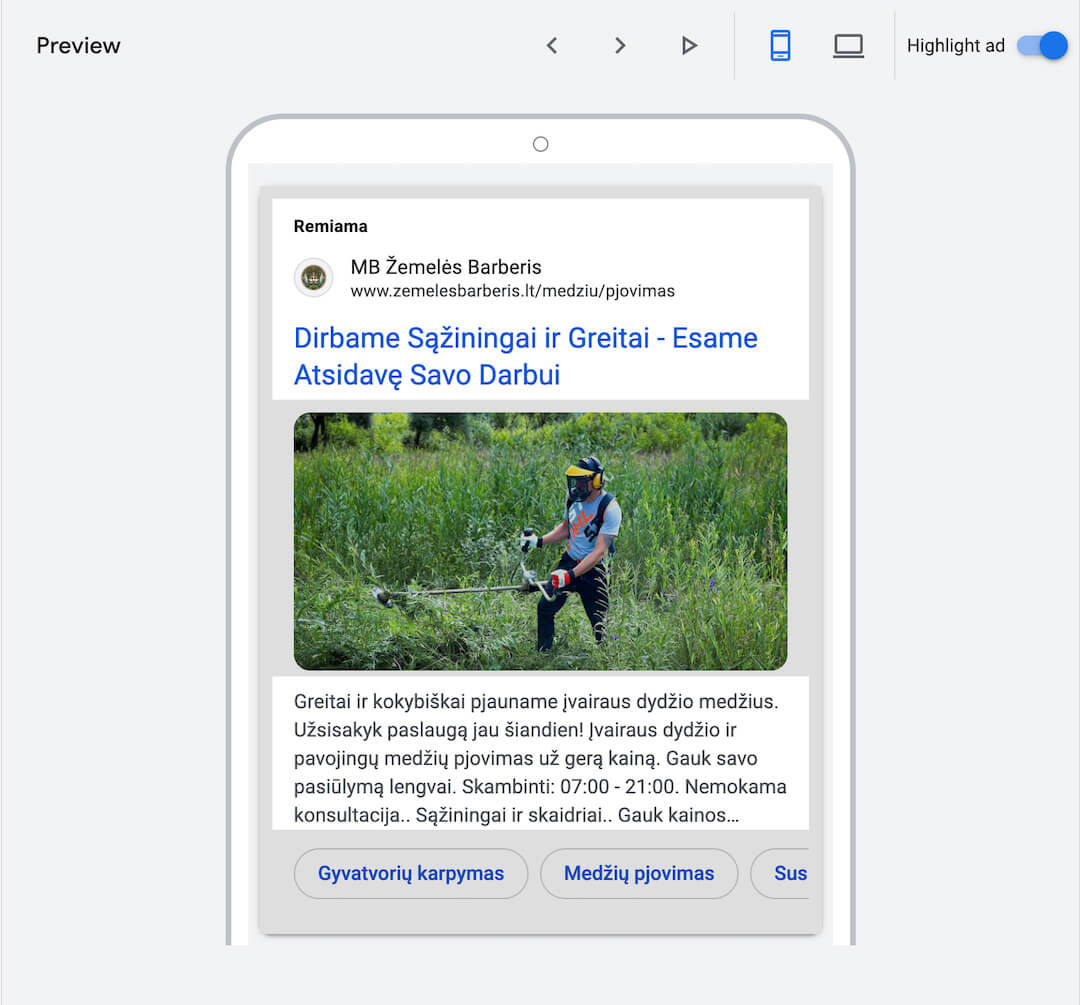The width and height of the screenshot is (1080, 1005).
Task: Click the grass trimming ad image
Action: click(540, 540)
